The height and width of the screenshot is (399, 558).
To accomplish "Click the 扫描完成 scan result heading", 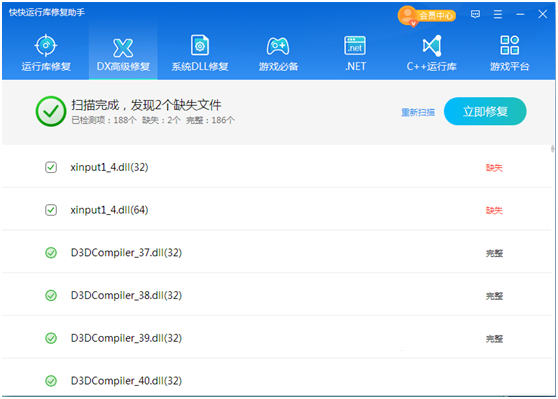I will (146, 105).
